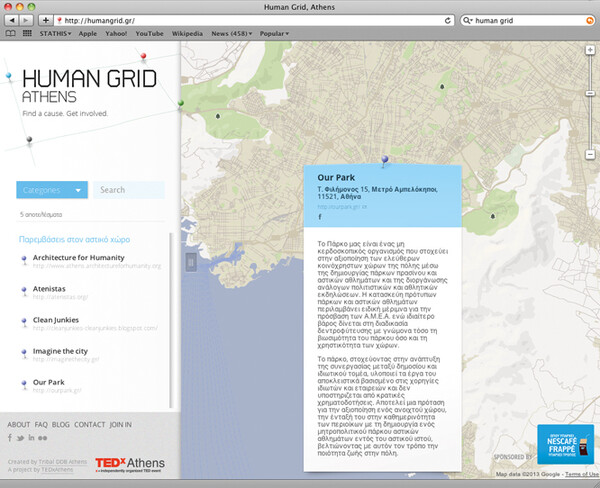
Task: Open the ABOUT page from footer menu
Action: (x=18, y=425)
